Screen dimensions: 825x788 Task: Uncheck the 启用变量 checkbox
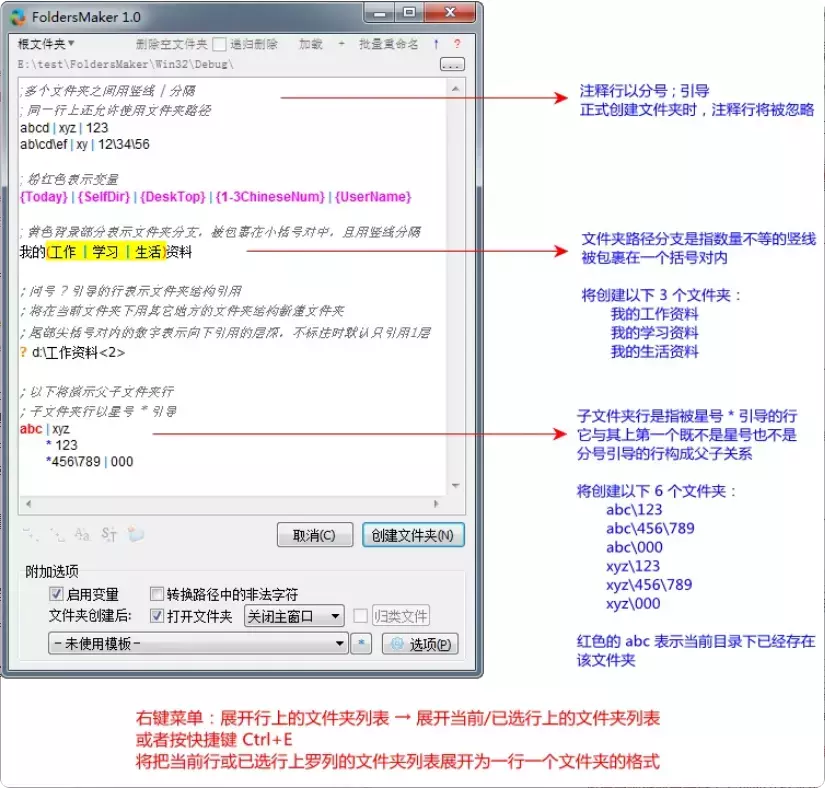[x=57, y=594]
